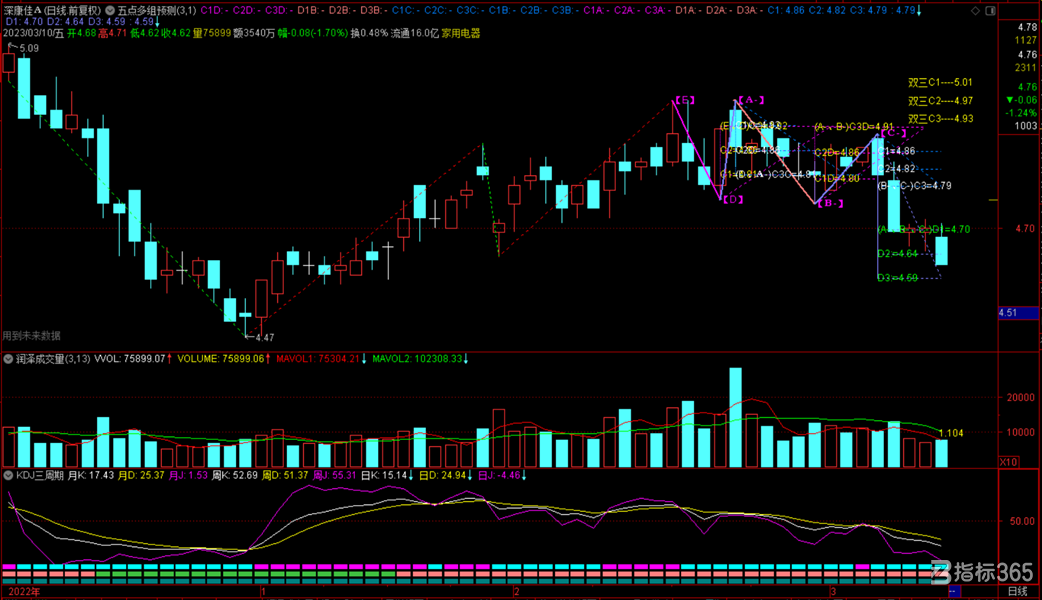The width and height of the screenshot is (1042, 600).
Task: Click the blue 4.51 price marker
Action: [1019, 312]
